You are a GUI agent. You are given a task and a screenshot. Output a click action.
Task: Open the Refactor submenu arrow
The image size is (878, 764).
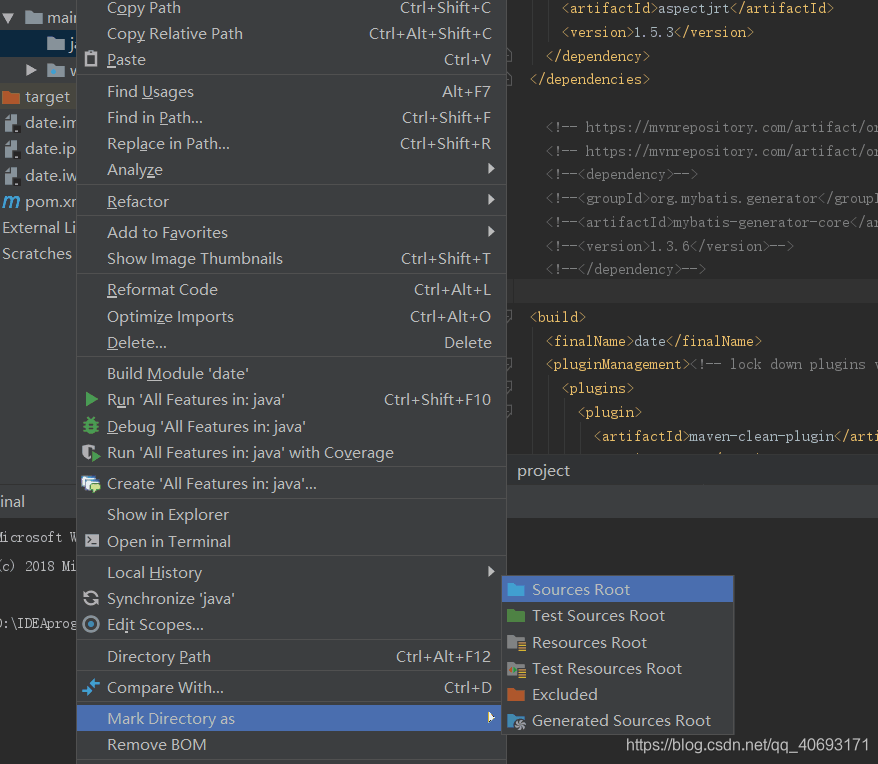point(491,200)
